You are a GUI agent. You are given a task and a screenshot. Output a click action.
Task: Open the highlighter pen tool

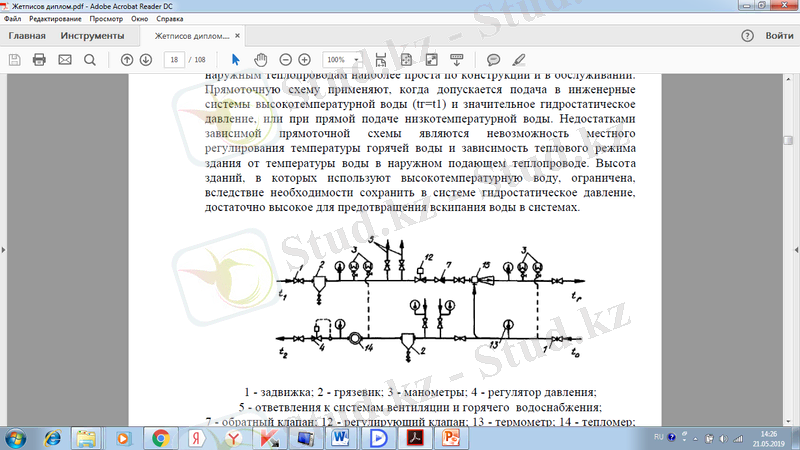tap(518, 59)
